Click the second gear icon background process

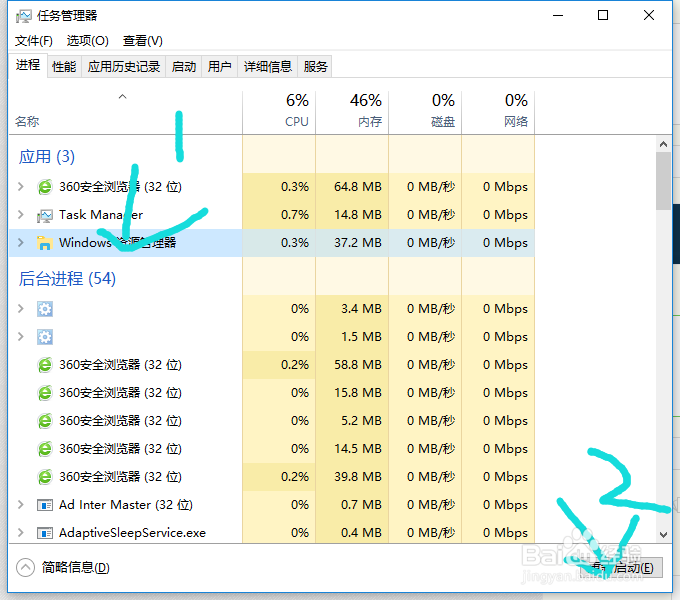coord(45,337)
